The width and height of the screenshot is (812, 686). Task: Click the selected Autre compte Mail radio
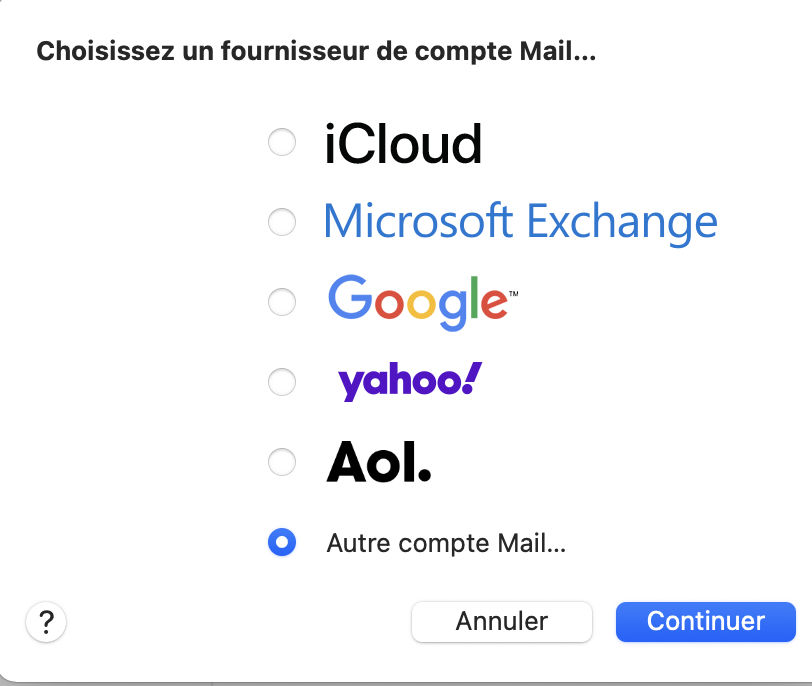(282, 543)
